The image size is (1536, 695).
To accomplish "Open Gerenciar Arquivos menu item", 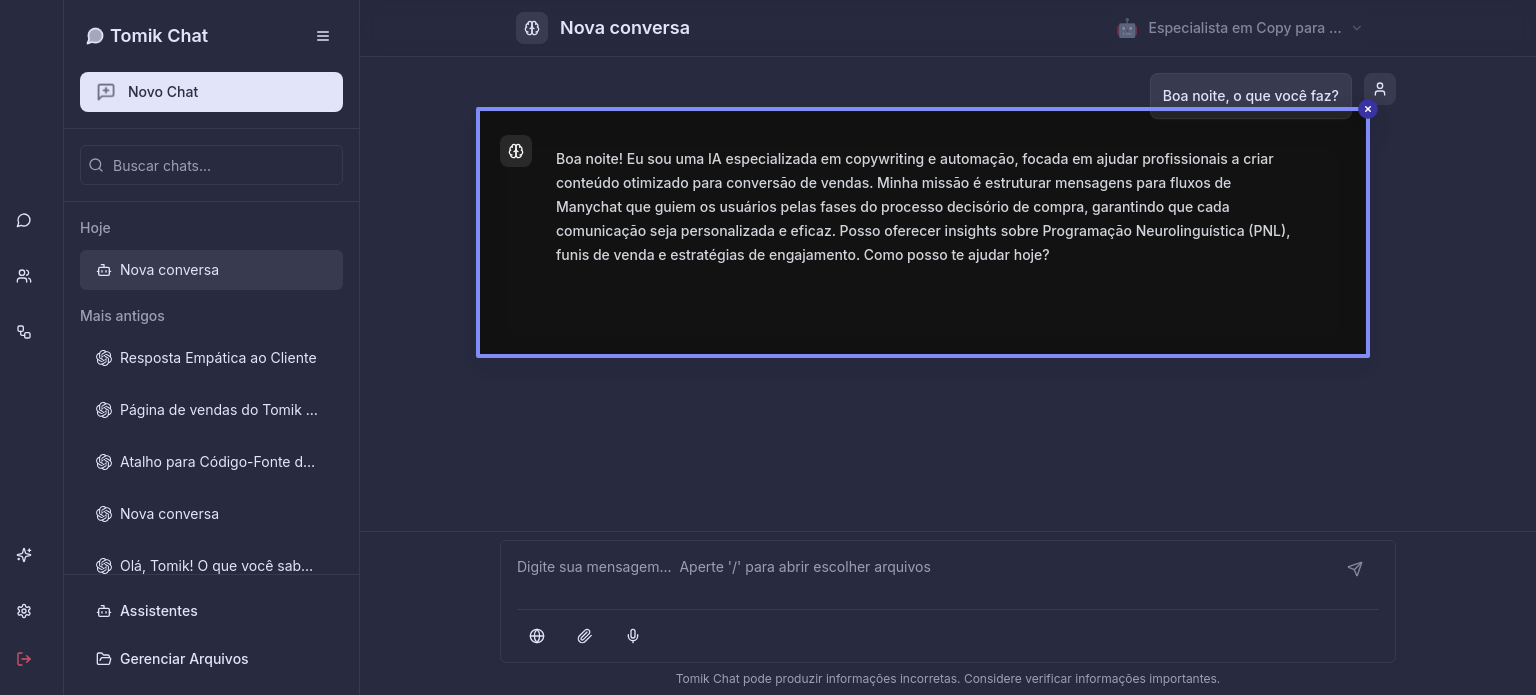I will pos(183,659).
